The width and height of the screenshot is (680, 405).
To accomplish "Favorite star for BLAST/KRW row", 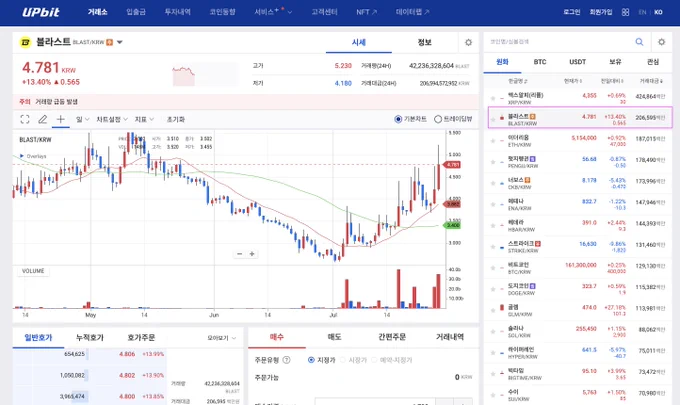I will point(493,118).
